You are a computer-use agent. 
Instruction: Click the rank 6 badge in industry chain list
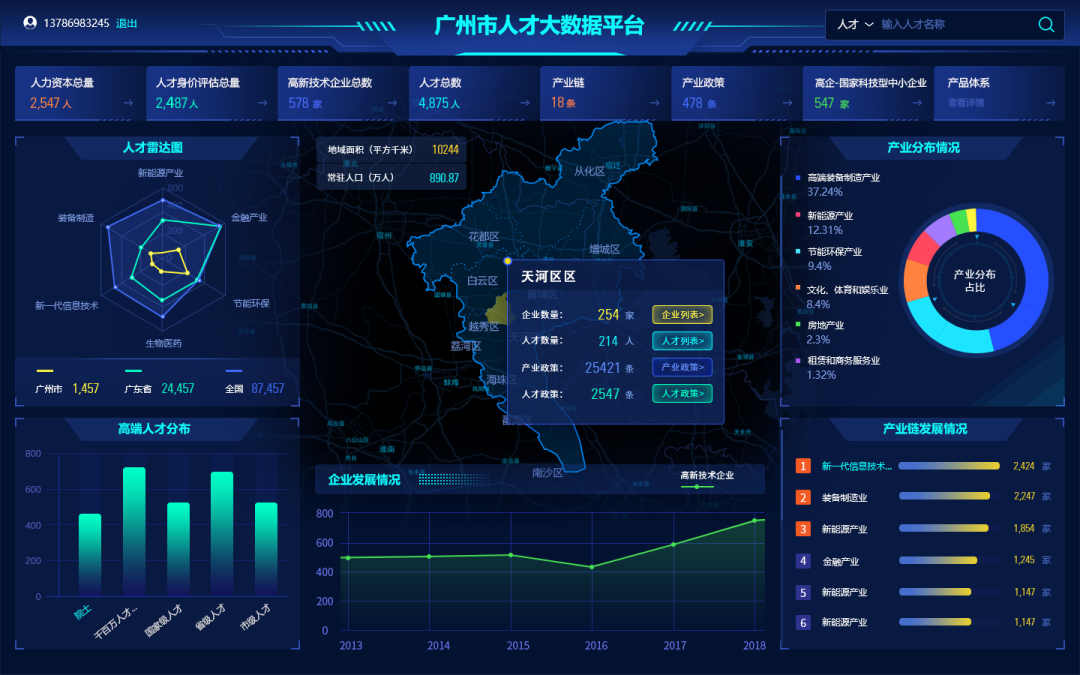click(802, 623)
